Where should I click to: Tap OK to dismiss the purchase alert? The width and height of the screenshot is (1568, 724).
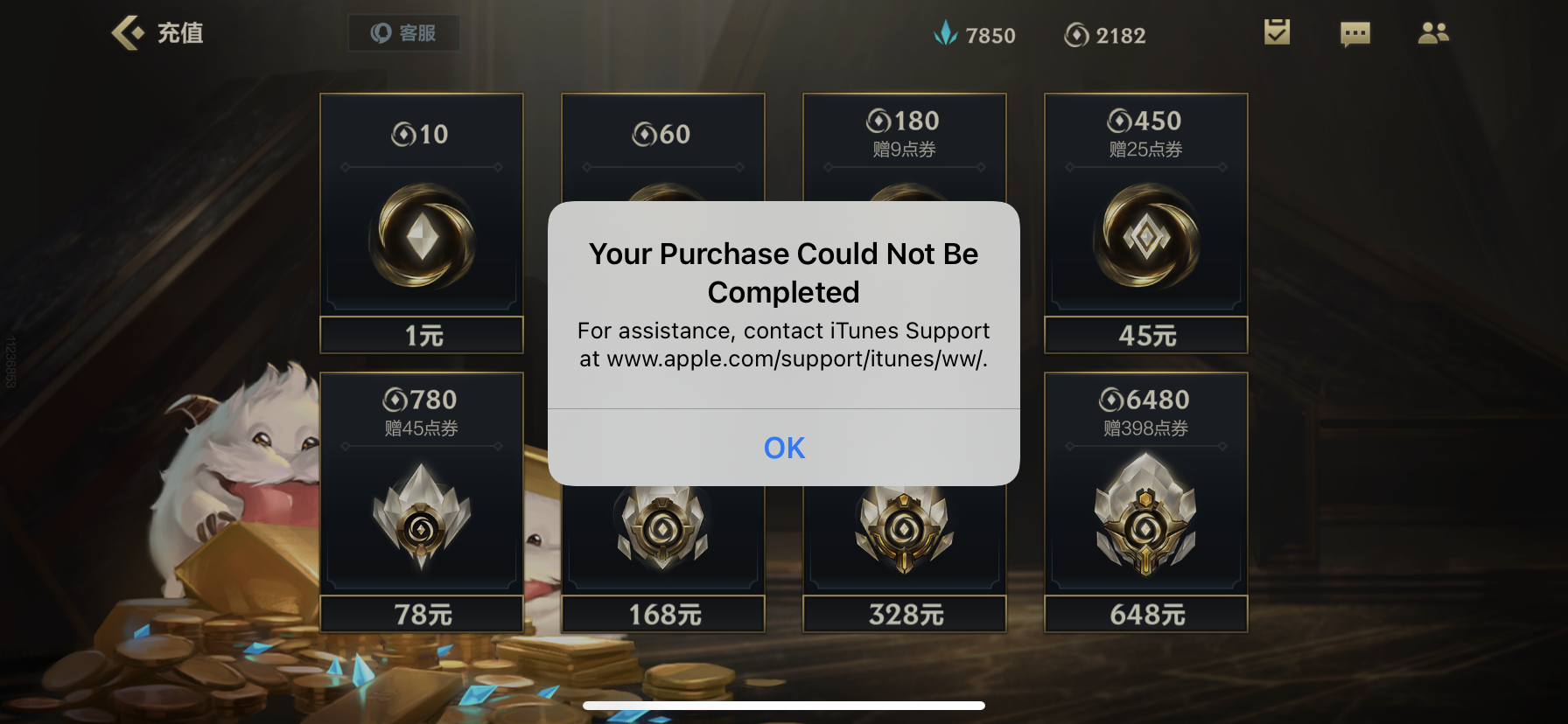pyautogui.click(x=784, y=448)
